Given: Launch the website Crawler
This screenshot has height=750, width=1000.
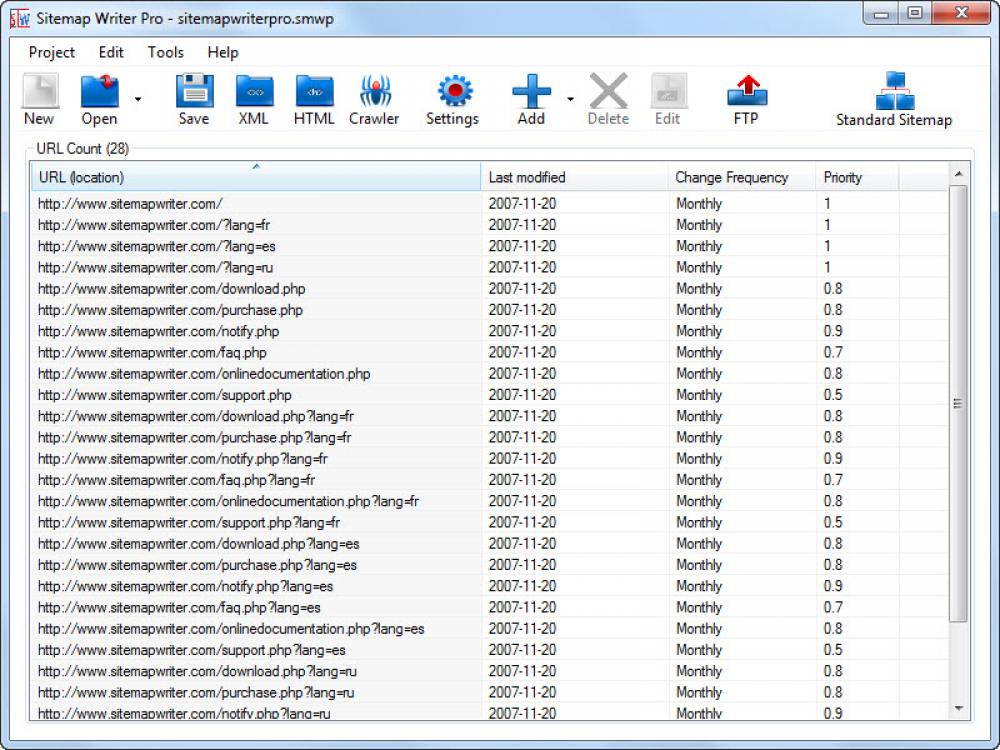Looking at the screenshot, I should [374, 97].
